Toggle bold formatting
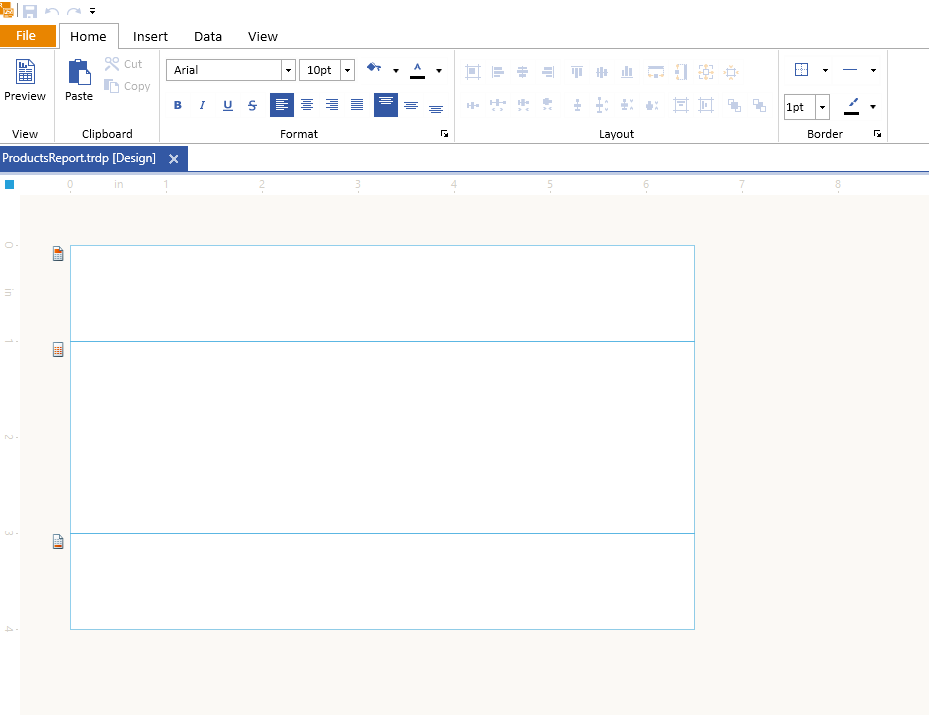Viewport: 929px width, 715px height. [178, 105]
